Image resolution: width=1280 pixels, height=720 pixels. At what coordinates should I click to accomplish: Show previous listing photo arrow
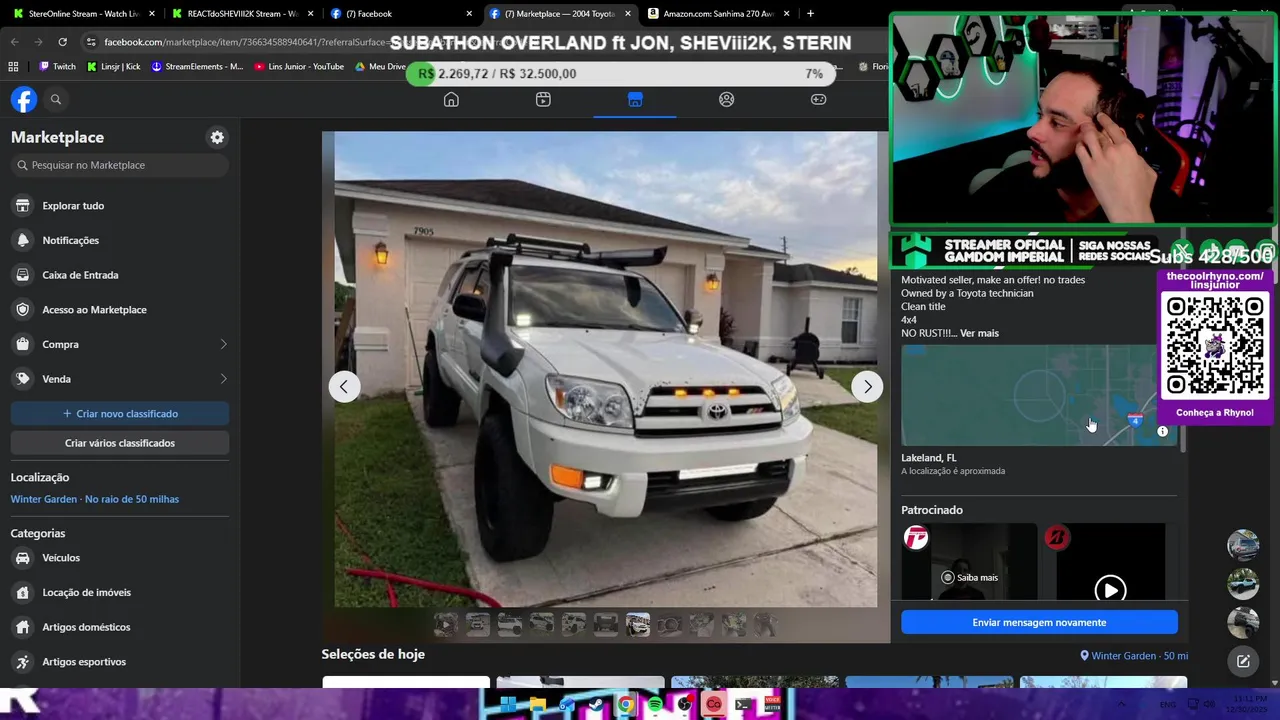click(x=344, y=386)
